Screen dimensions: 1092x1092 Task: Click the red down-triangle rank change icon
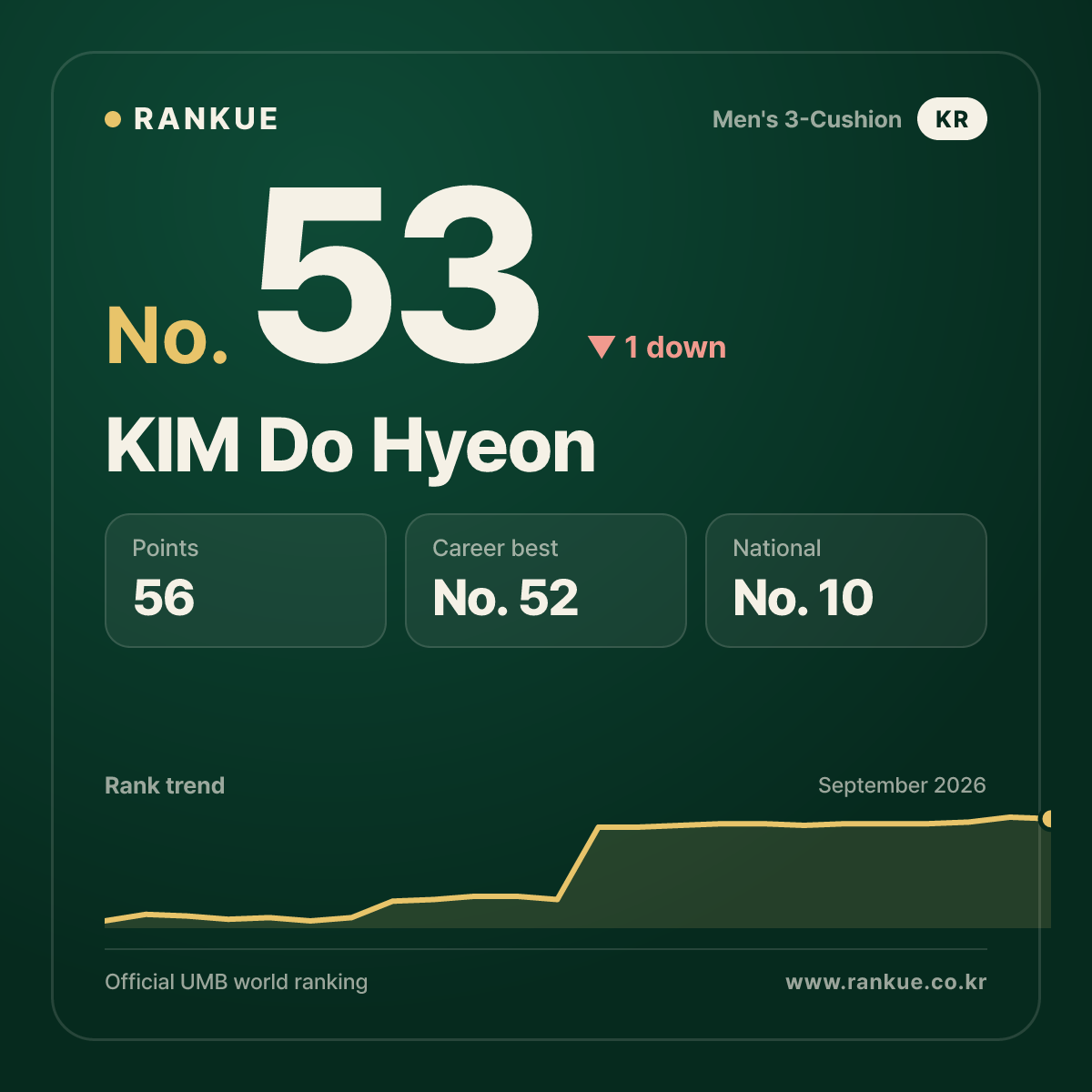[602, 347]
